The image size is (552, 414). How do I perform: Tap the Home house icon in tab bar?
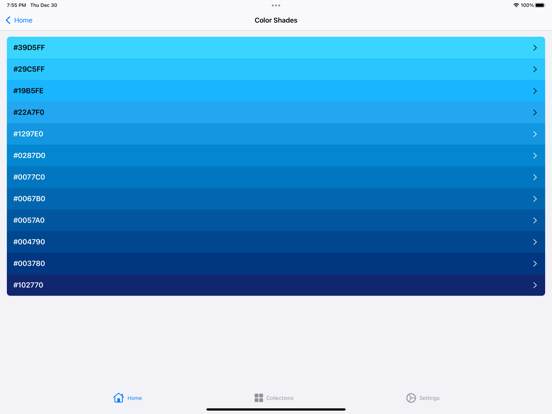(x=119, y=398)
